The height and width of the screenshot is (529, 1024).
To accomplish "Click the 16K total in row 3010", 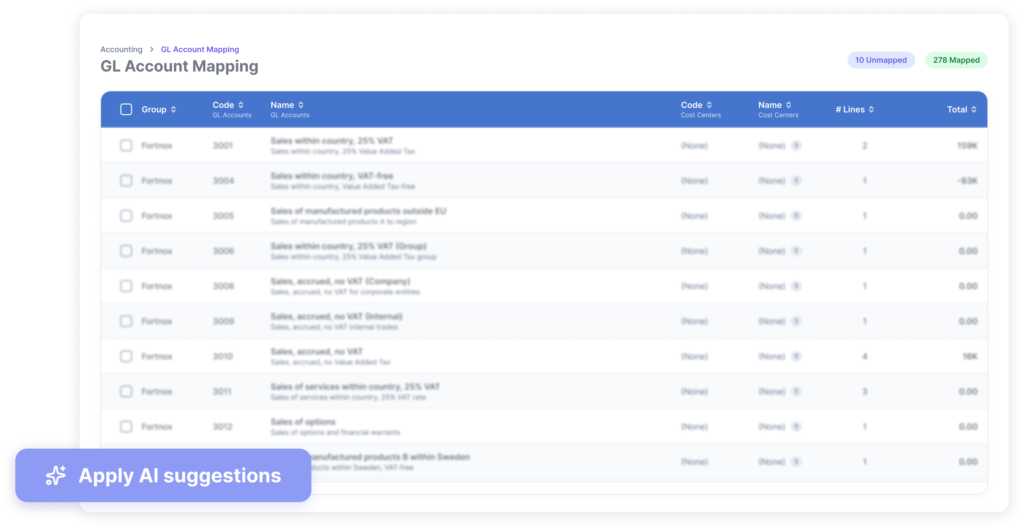I will point(970,357).
